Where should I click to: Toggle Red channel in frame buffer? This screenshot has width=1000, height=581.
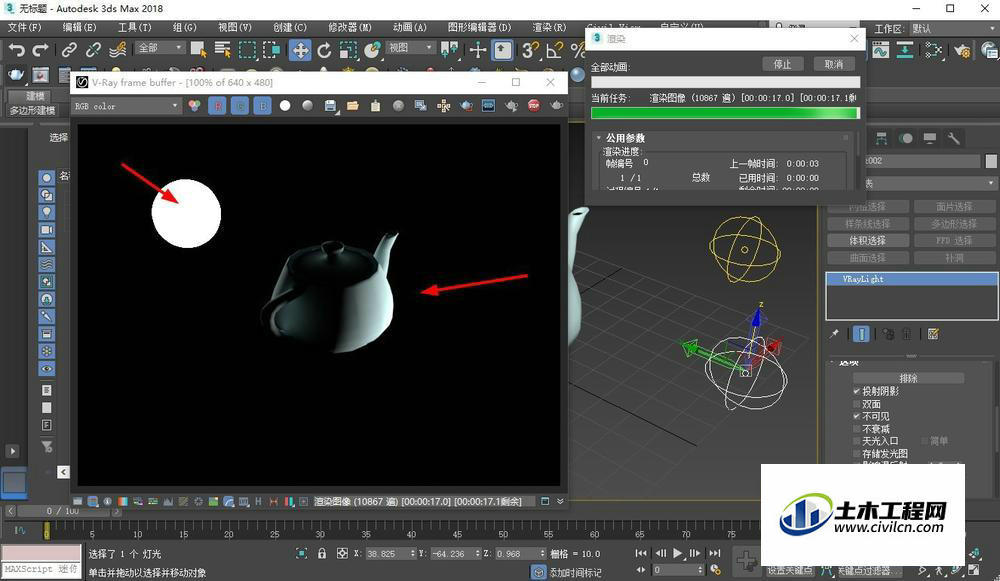coord(217,106)
